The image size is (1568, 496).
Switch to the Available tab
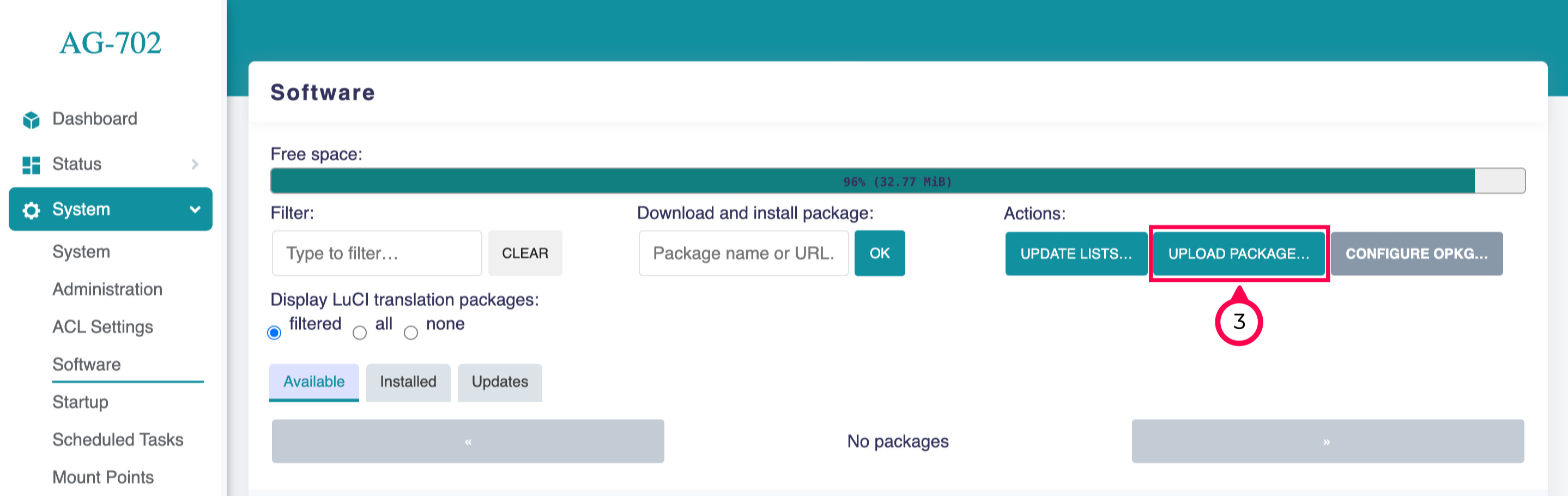pyautogui.click(x=314, y=382)
